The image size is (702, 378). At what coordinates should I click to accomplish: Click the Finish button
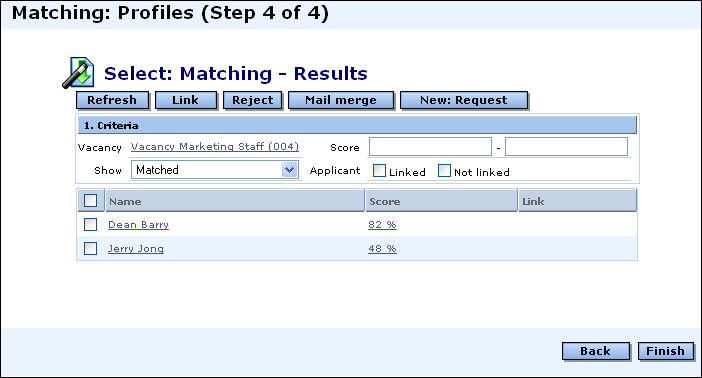(666, 351)
